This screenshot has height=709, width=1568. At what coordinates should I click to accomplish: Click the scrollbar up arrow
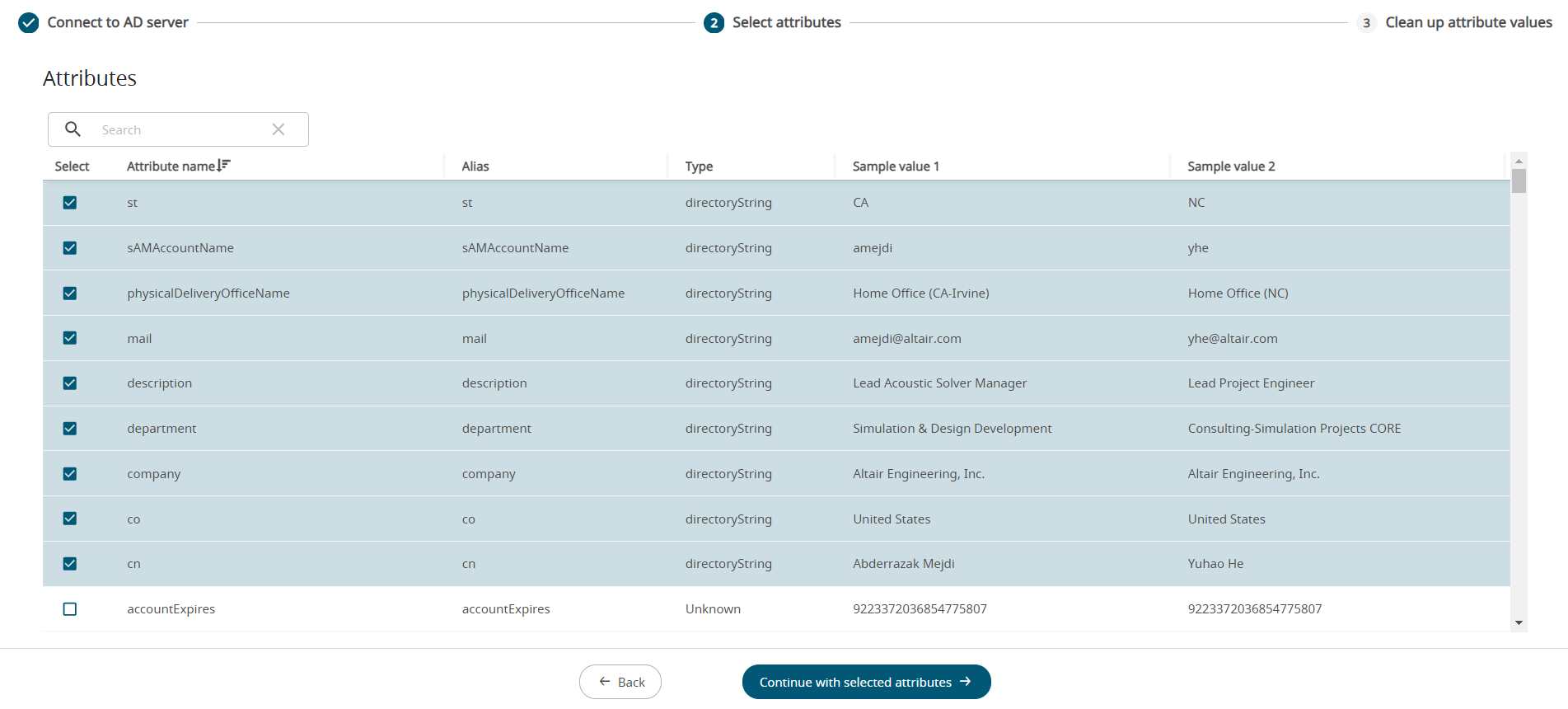click(x=1519, y=161)
